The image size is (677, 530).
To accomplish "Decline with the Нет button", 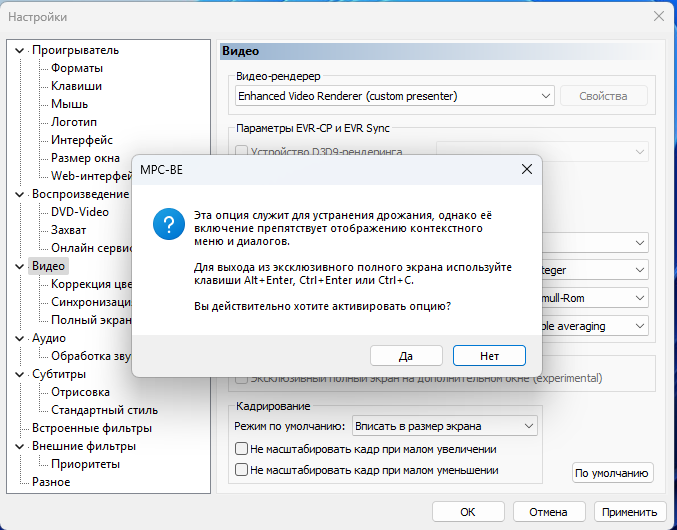I will 489,356.
